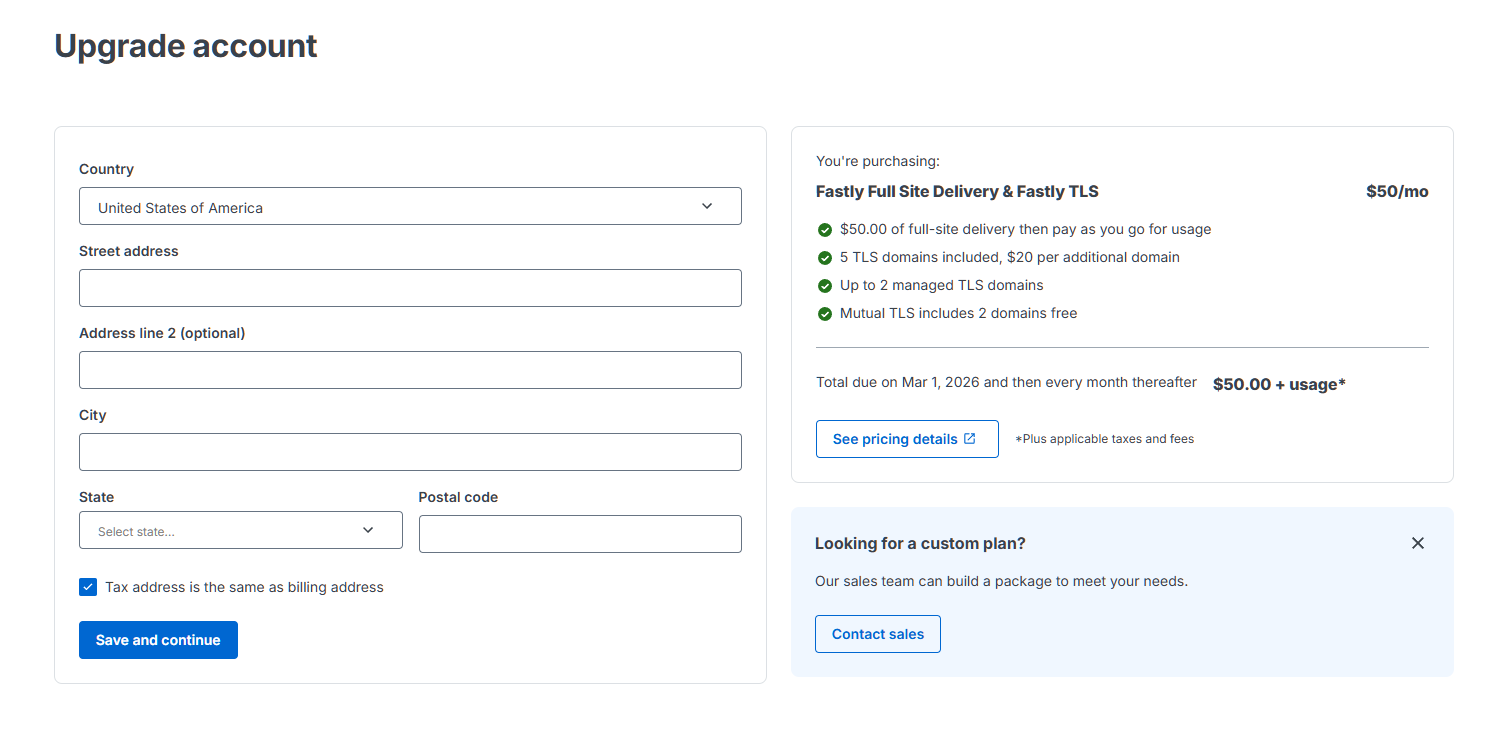Uncheck the tax address same as billing checkbox
Image resolution: width=1494 pixels, height=734 pixels.
tap(88, 587)
